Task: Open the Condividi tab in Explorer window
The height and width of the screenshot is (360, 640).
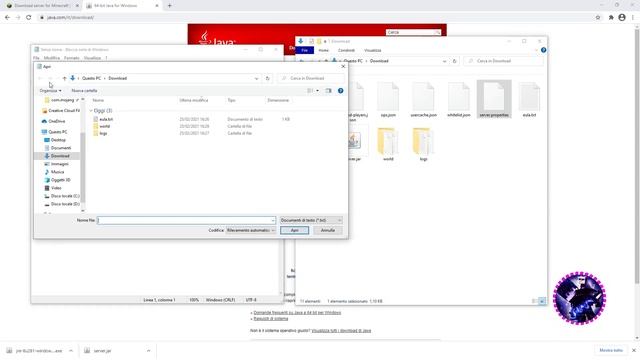Action: tap(346, 50)
